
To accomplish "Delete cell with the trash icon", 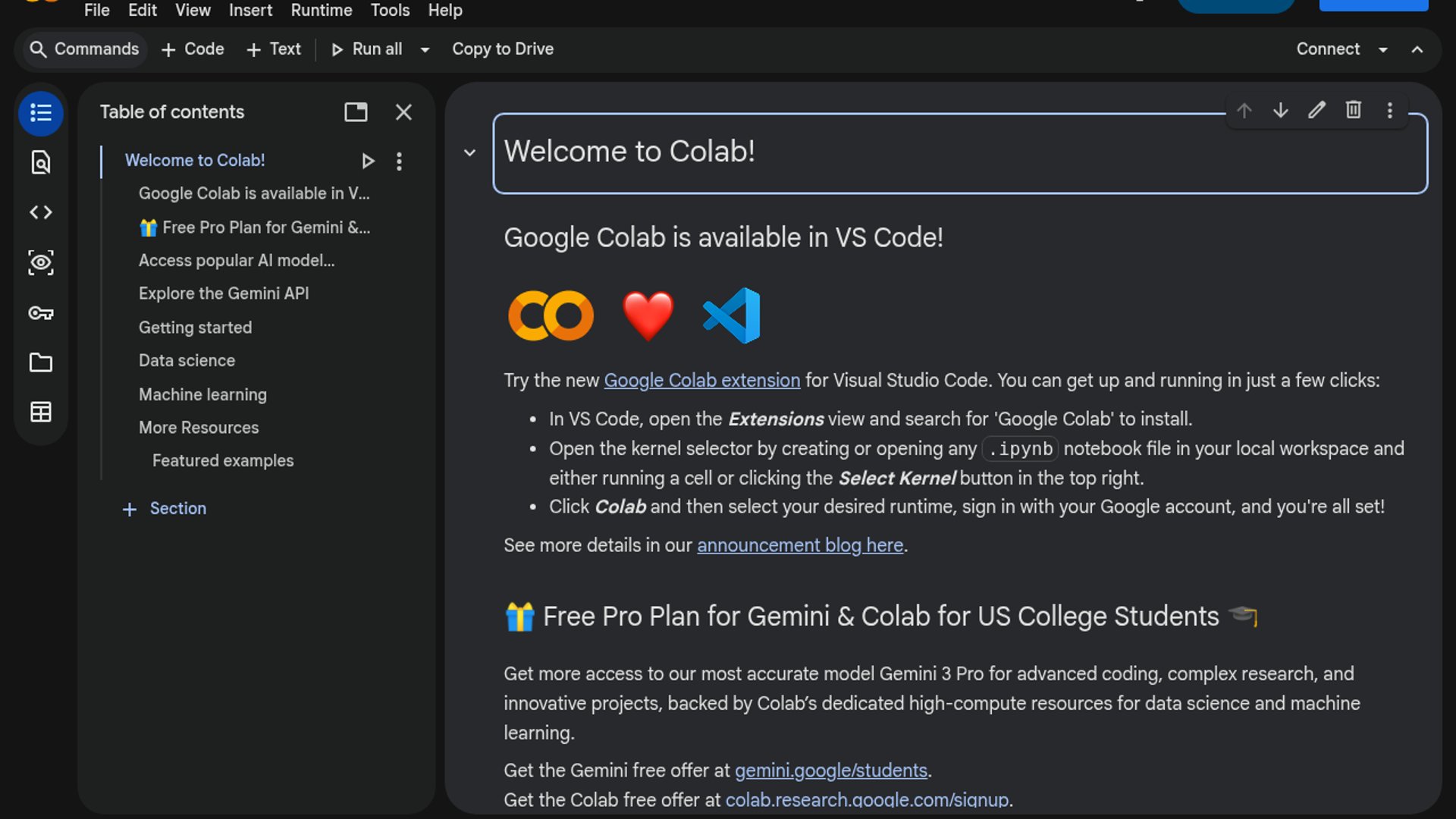I will coord(1354,111).
